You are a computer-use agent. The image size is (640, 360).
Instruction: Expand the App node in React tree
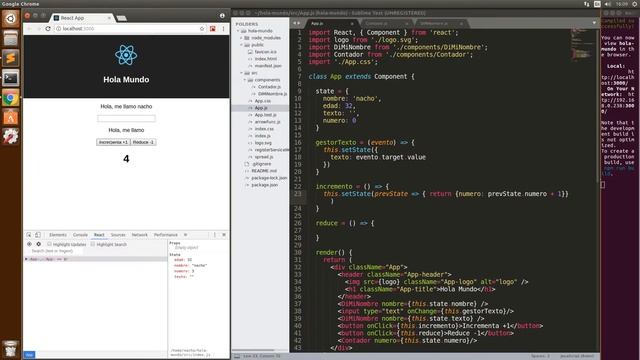click(x=27, y=259)
